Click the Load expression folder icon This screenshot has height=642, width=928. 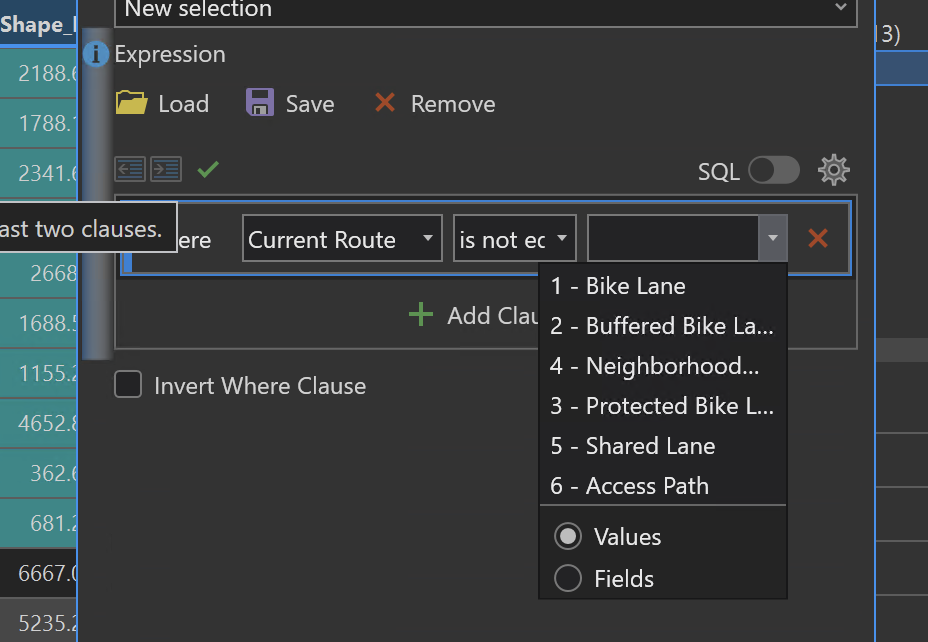[x=132, y=103]
